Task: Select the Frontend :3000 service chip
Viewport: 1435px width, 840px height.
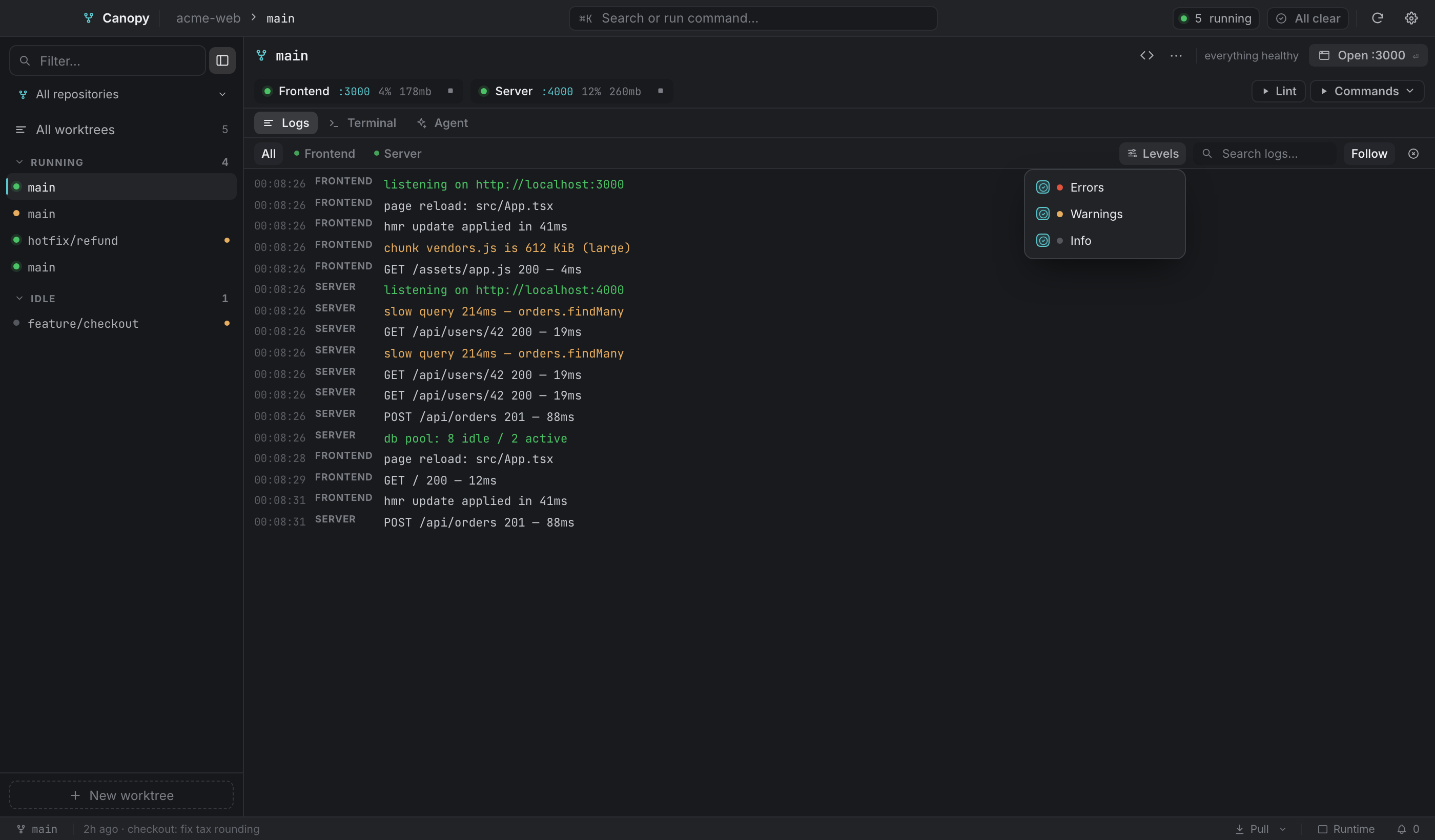Action: click(x=358, y=91)
